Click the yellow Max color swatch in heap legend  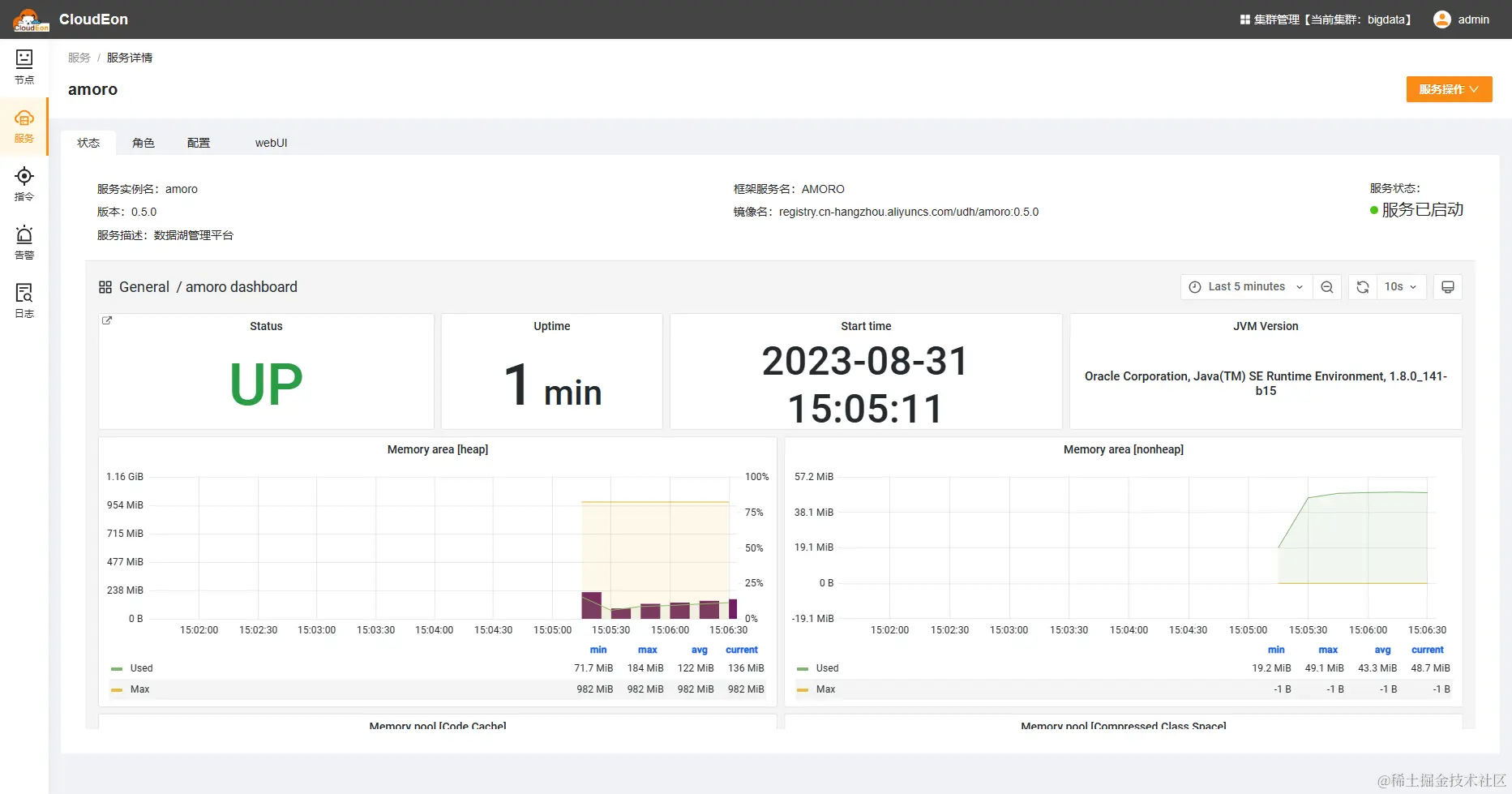point(117,690)
